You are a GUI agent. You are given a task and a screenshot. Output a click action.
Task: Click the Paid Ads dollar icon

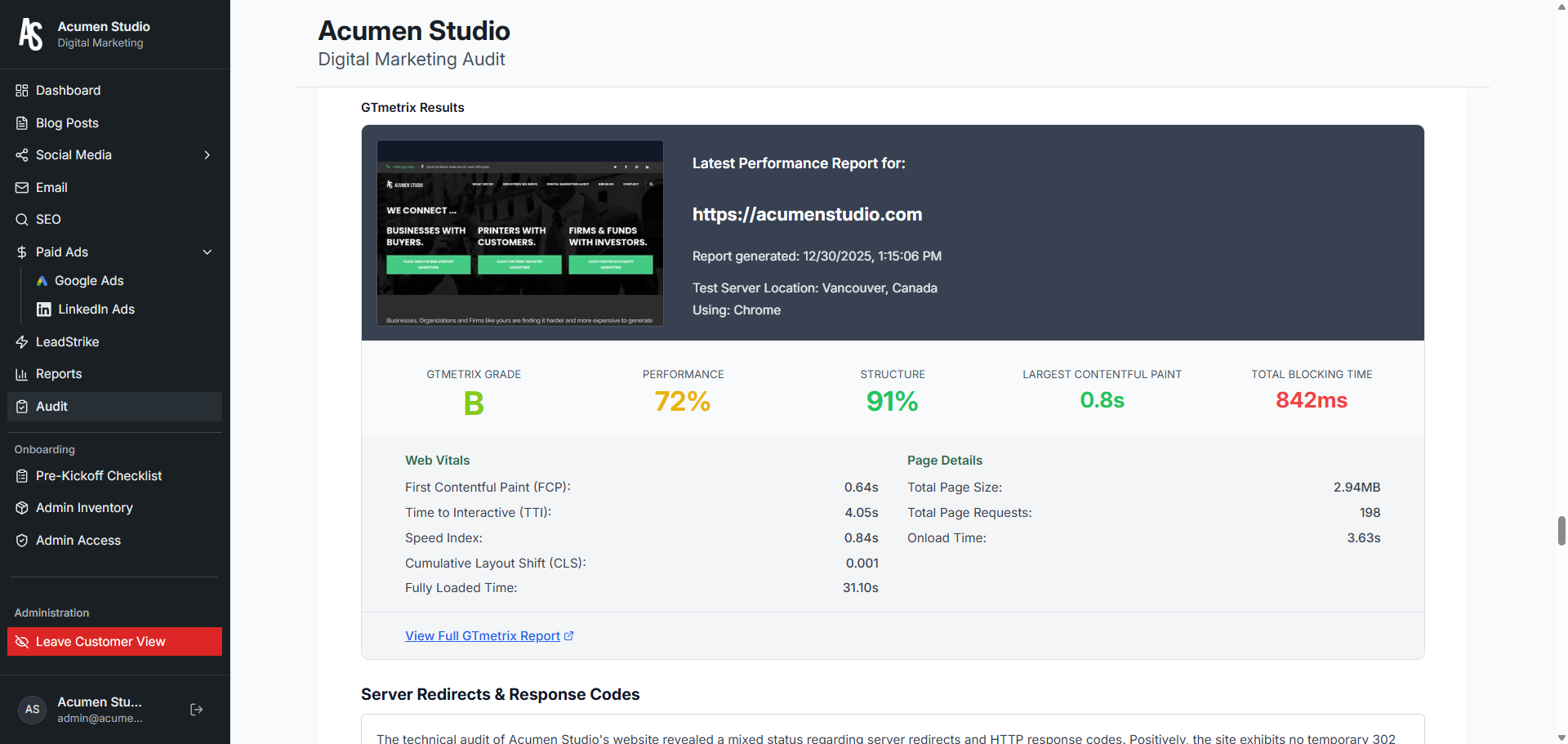22,252
